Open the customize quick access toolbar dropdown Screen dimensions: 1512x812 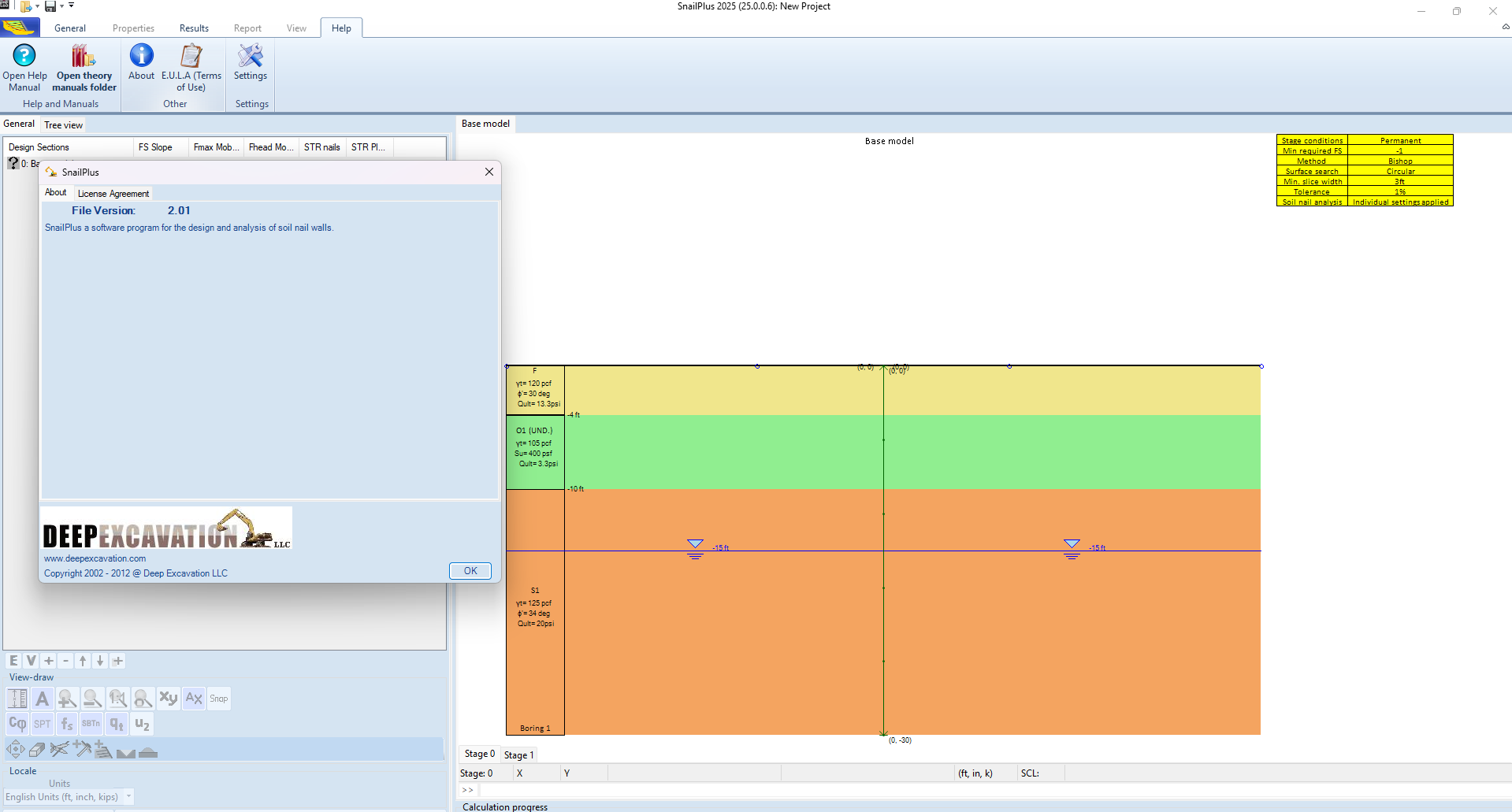[71, 6]
